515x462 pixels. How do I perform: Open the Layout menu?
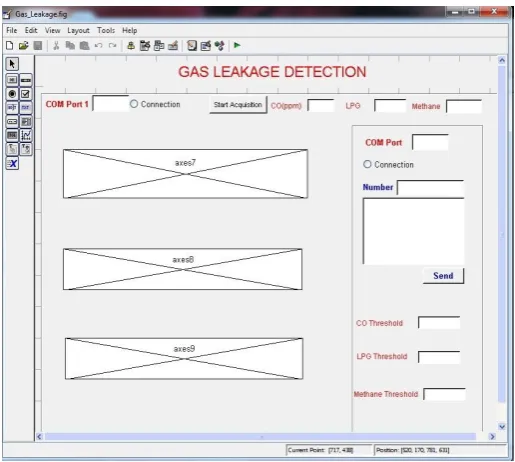click(x=78, y=31)
